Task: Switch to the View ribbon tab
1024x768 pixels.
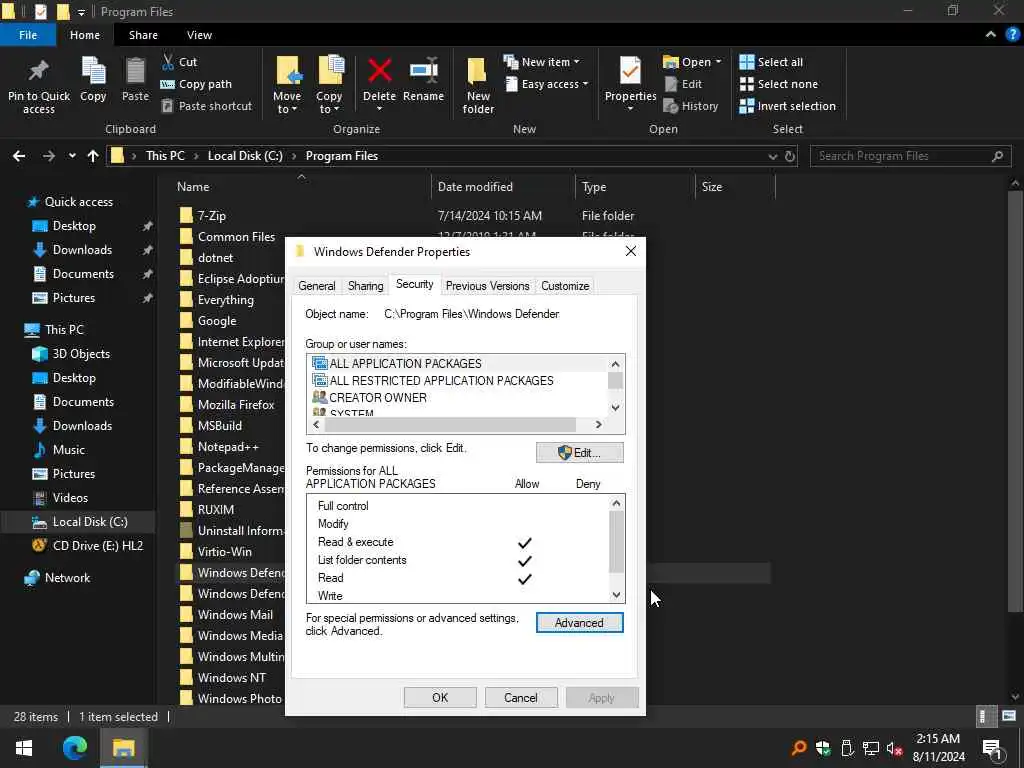Action: click(x=199, y=35)
